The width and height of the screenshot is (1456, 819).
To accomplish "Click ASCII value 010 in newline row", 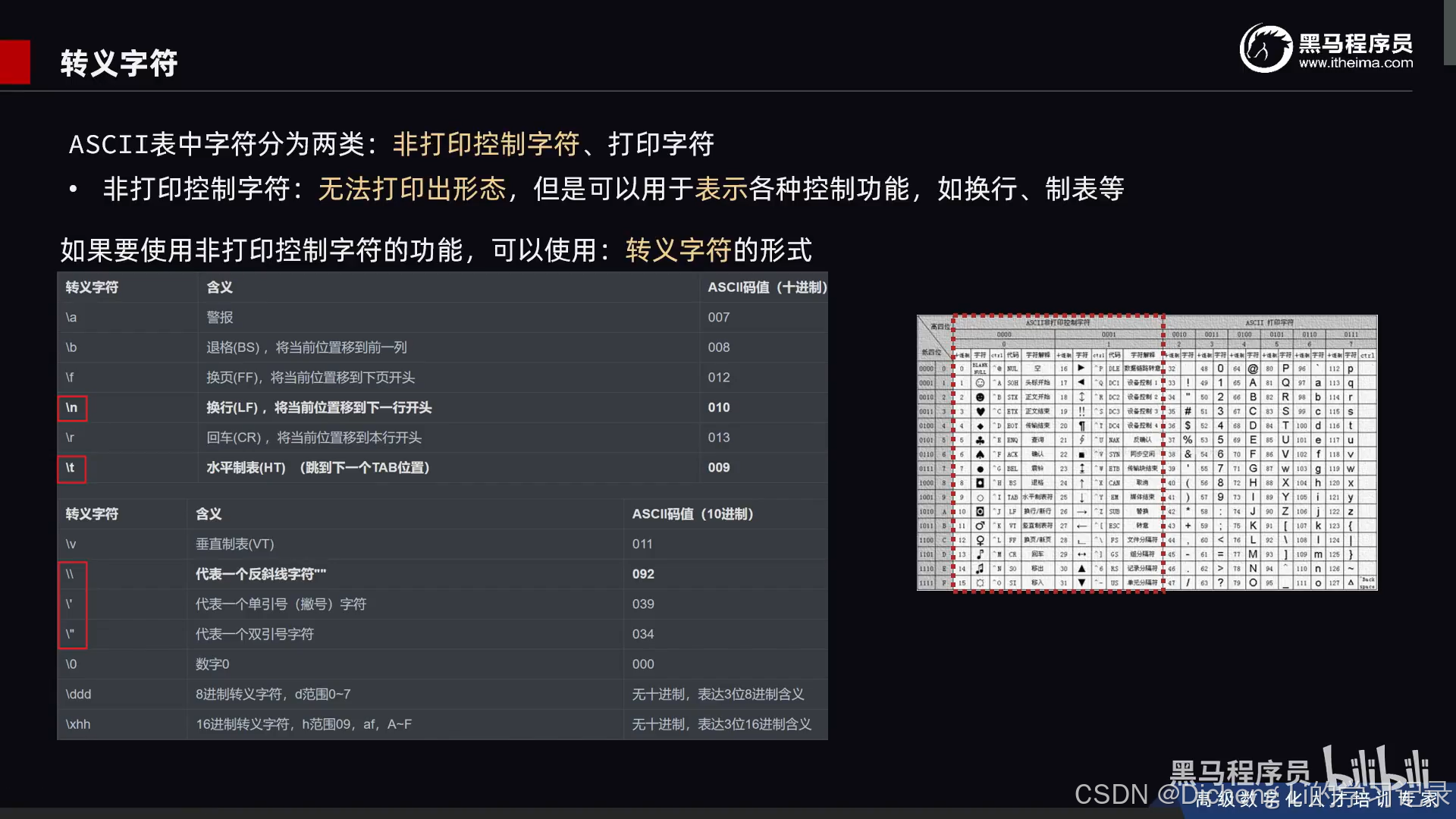I will 718,408.
